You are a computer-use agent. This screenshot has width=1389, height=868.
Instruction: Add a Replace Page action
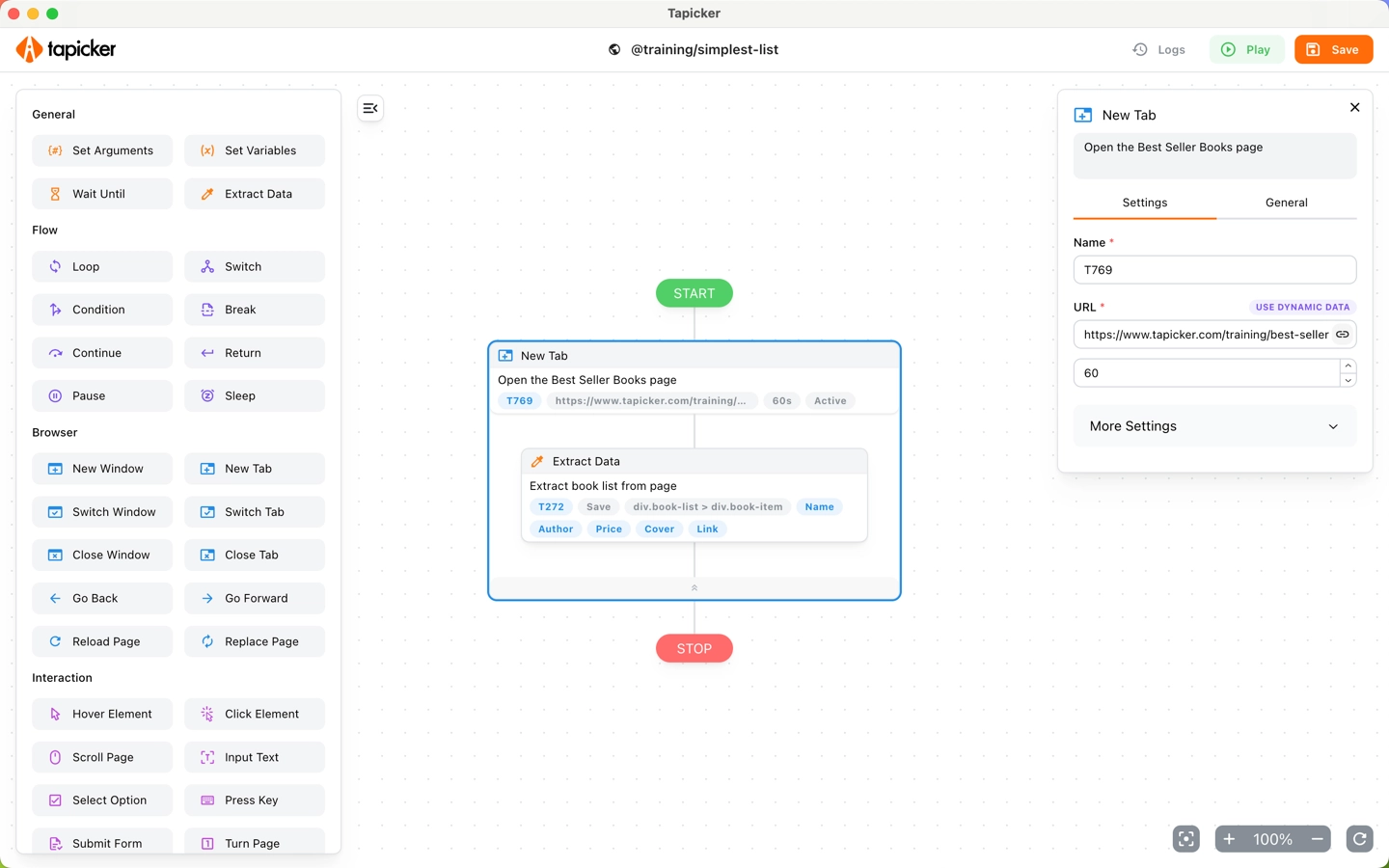click(x=255, y=641)
